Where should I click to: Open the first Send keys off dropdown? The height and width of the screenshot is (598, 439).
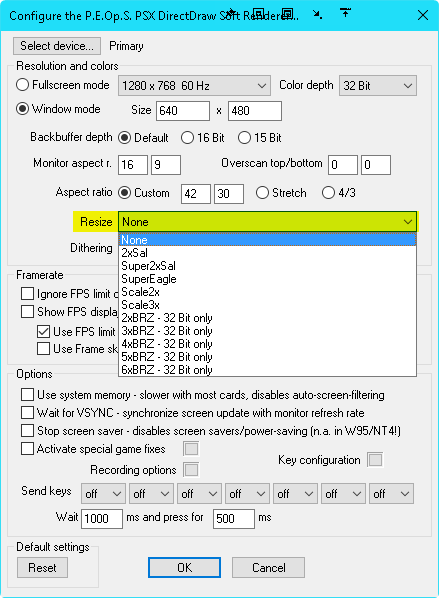(103, 494)
